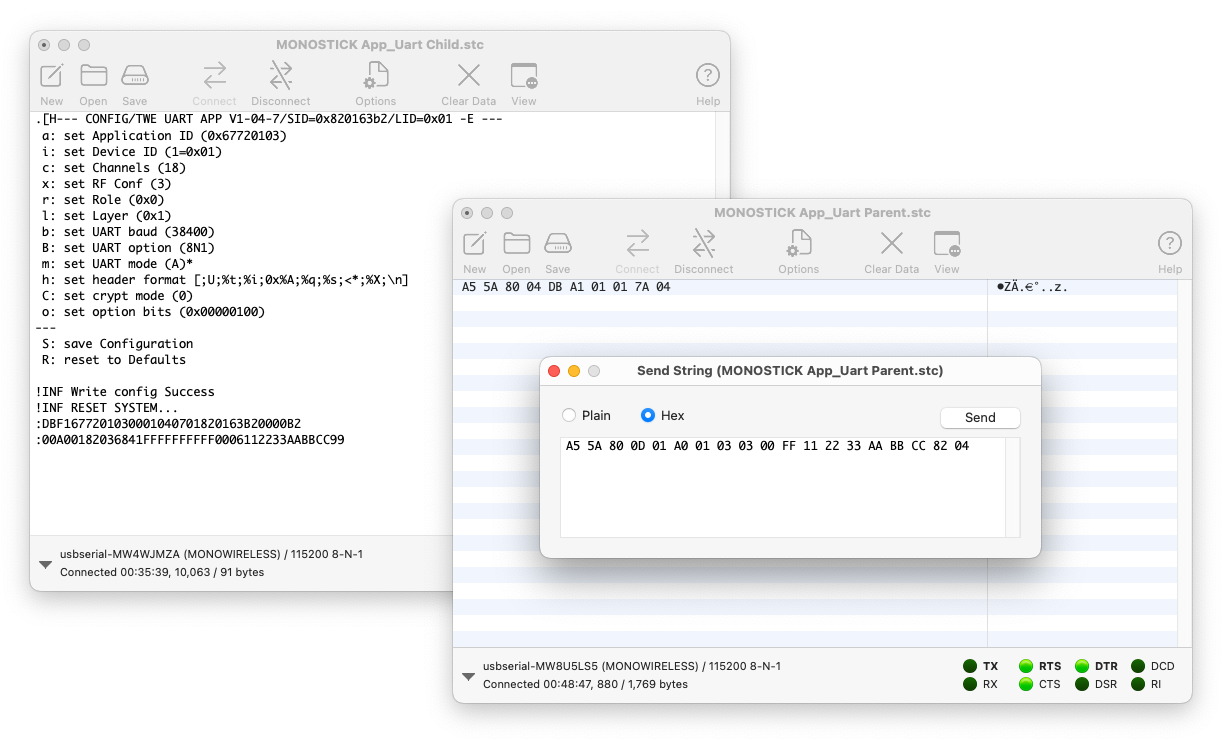
Task: Open Help in the Parent window
Action: click(1169, 245)
